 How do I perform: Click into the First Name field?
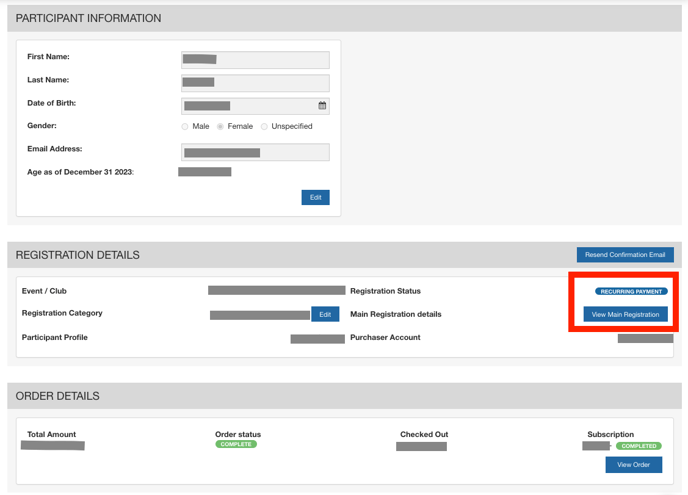pos(255,60)
